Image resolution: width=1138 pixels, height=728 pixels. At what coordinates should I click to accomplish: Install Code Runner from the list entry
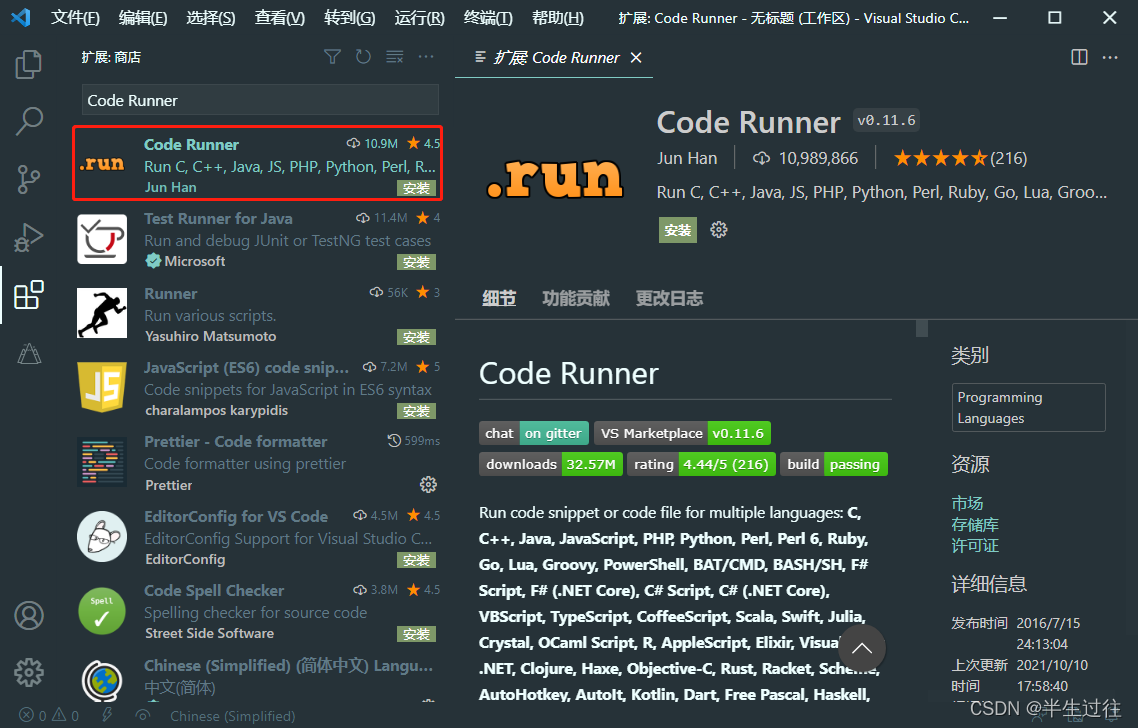click(x=416, y=189)
